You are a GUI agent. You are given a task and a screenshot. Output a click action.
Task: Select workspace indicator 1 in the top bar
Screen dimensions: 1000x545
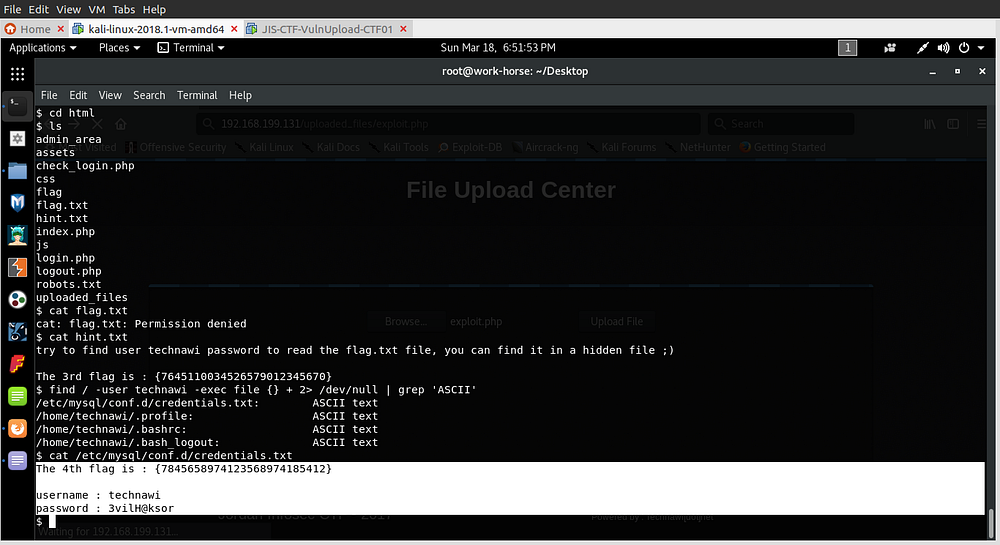(847, 48)
